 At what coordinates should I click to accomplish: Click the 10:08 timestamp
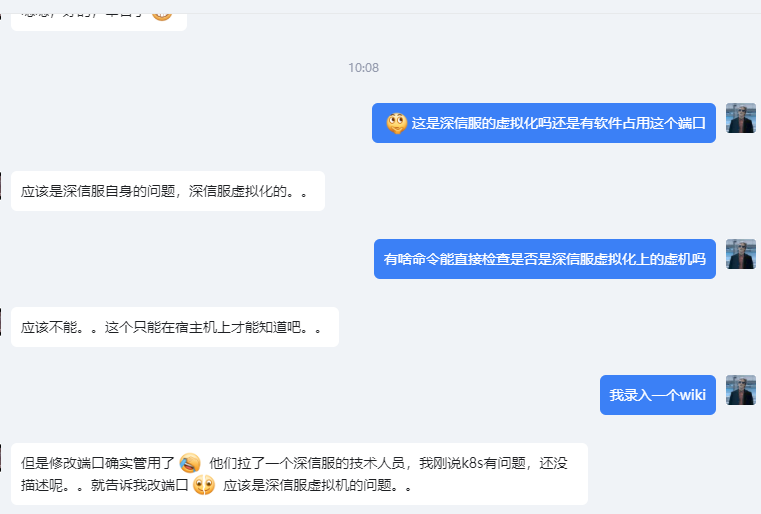(363, 68)
